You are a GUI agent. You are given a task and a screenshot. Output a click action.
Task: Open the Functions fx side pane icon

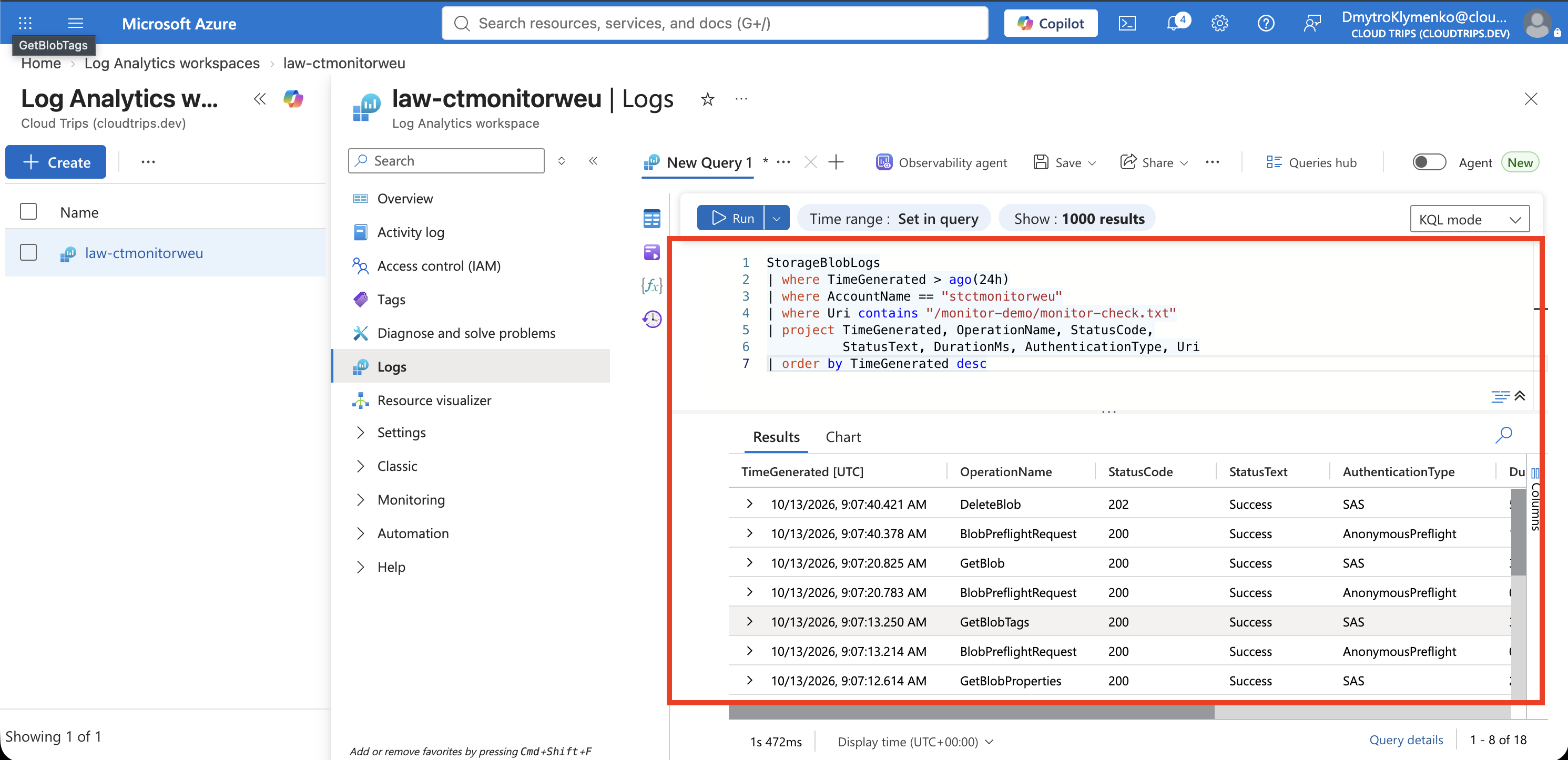click(651, 285)
